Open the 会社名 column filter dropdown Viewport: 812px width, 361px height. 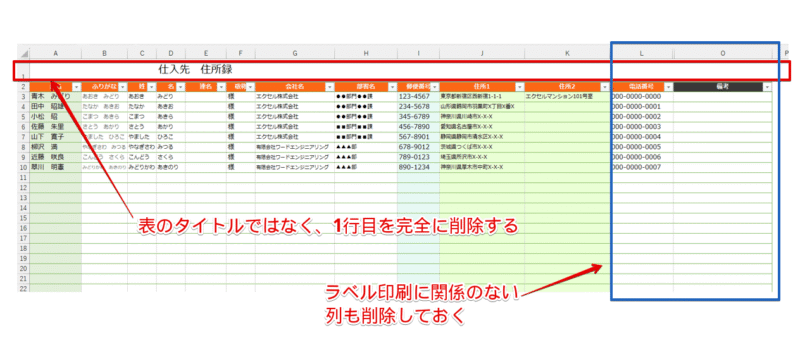(329, 87)
